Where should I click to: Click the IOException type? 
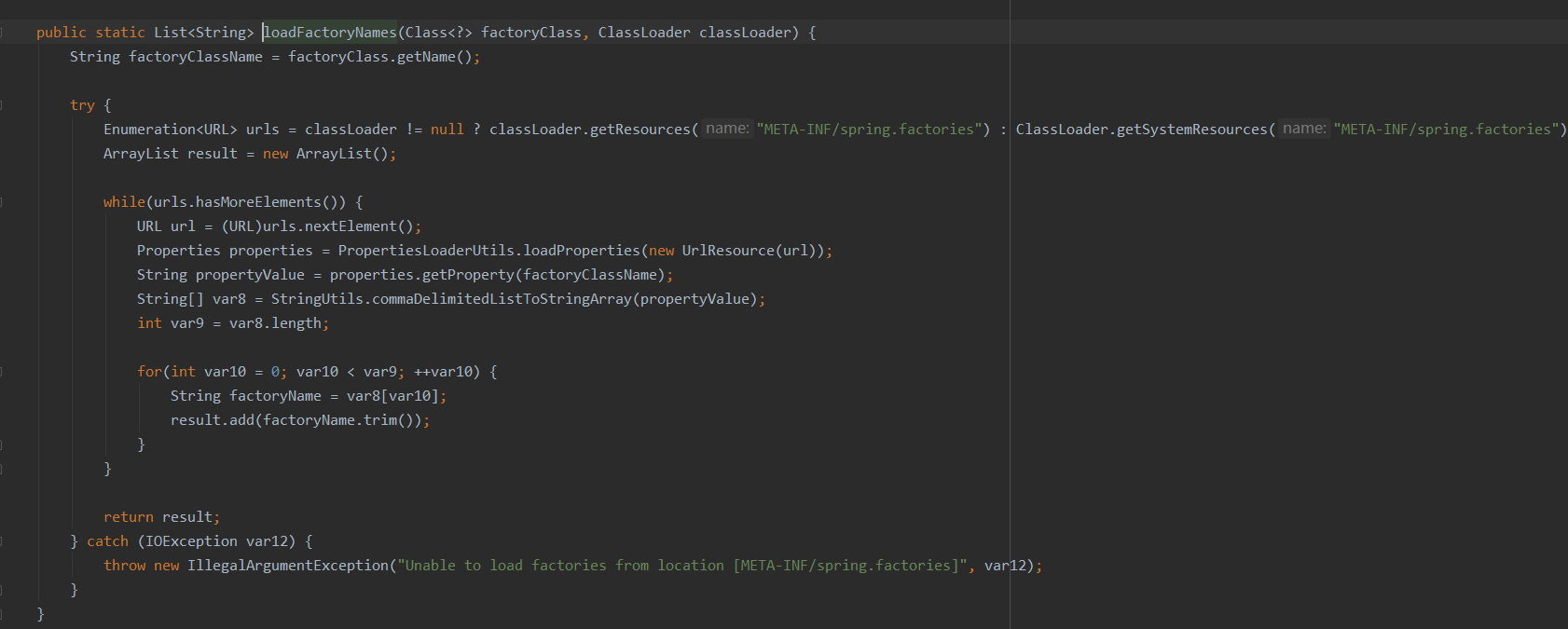[191, 541]
